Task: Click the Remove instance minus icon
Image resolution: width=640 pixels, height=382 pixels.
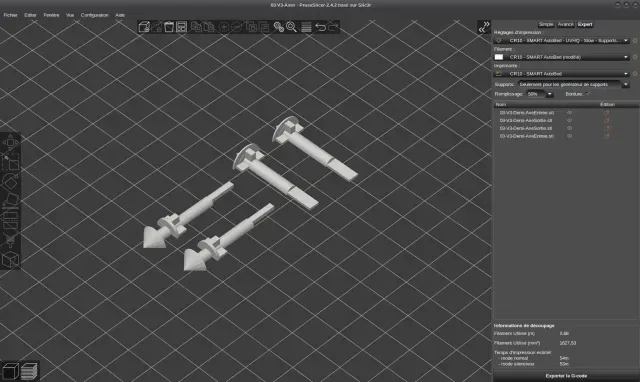Action: click(236, 27)
